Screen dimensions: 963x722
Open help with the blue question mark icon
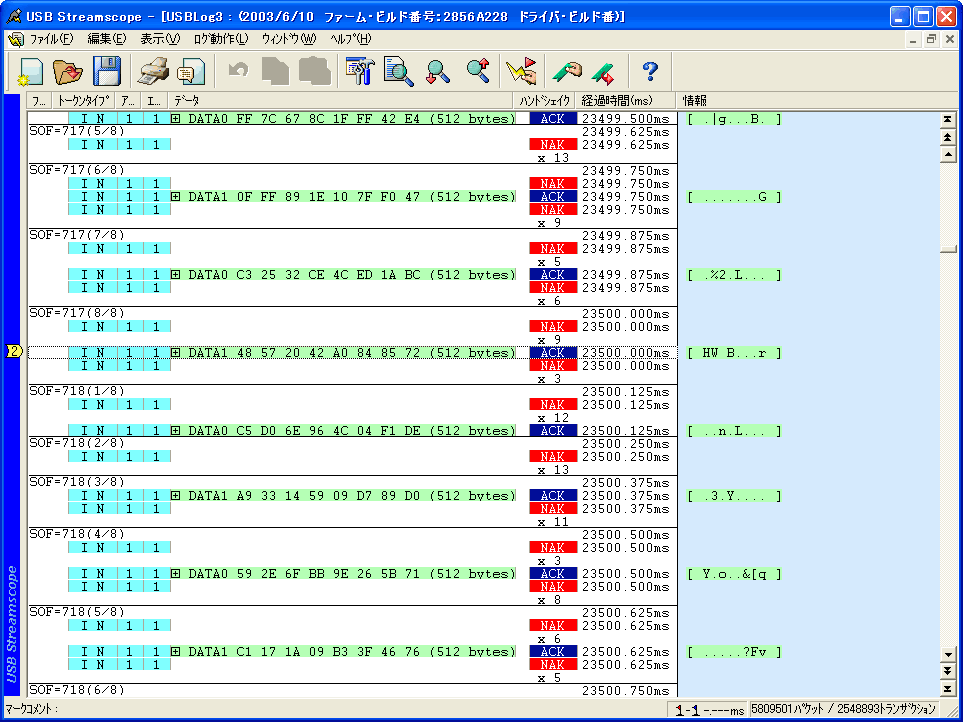click(650, 71)
